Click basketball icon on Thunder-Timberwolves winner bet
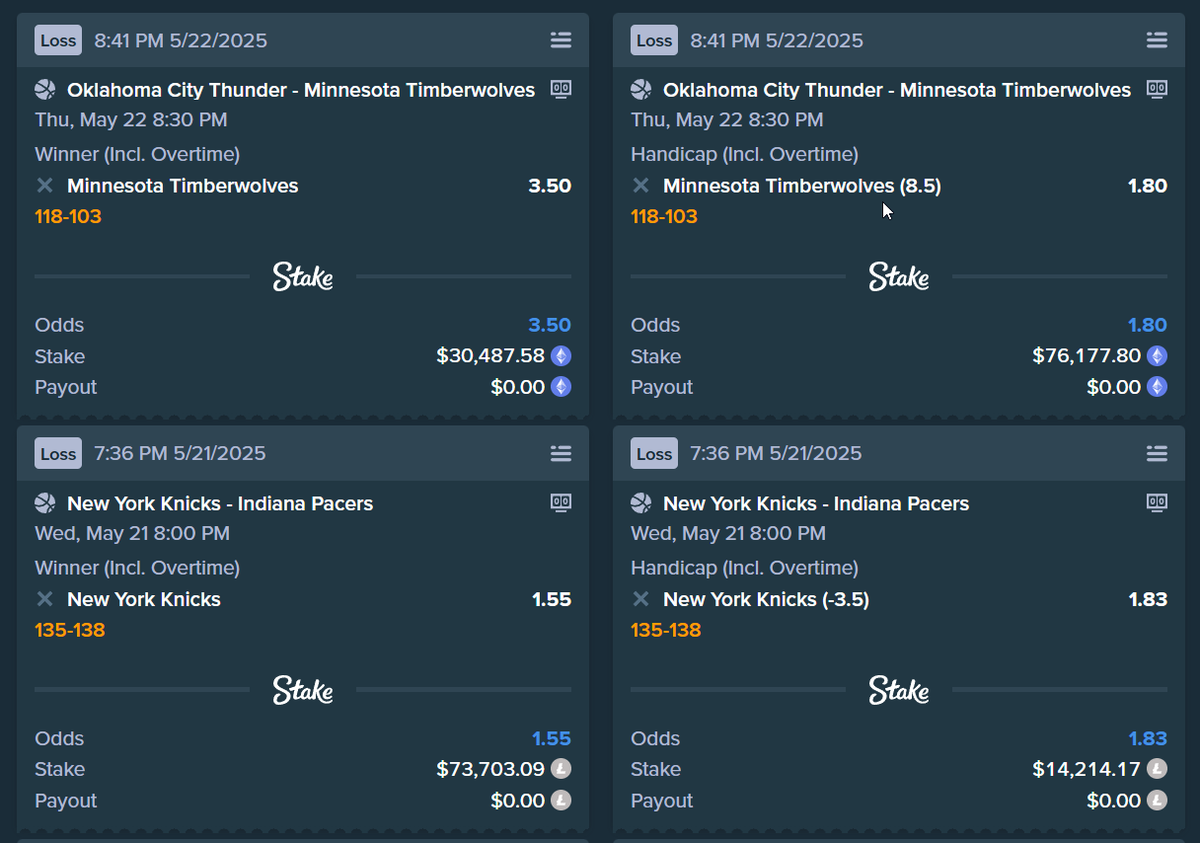Viewport: 1200px width, 843px height. (x=45, y=90)
